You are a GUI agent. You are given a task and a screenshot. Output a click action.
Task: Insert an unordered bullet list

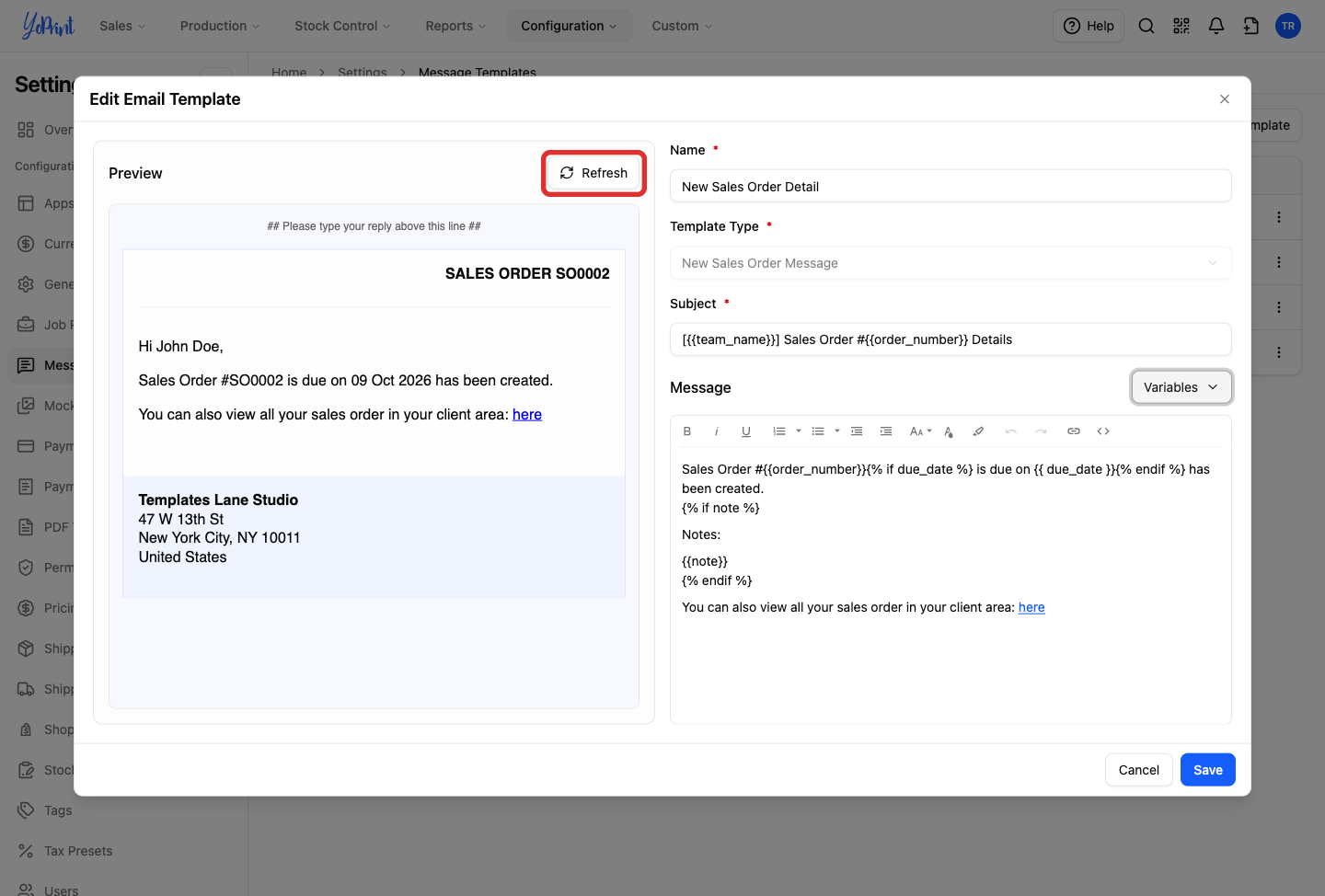pos(818,431)
